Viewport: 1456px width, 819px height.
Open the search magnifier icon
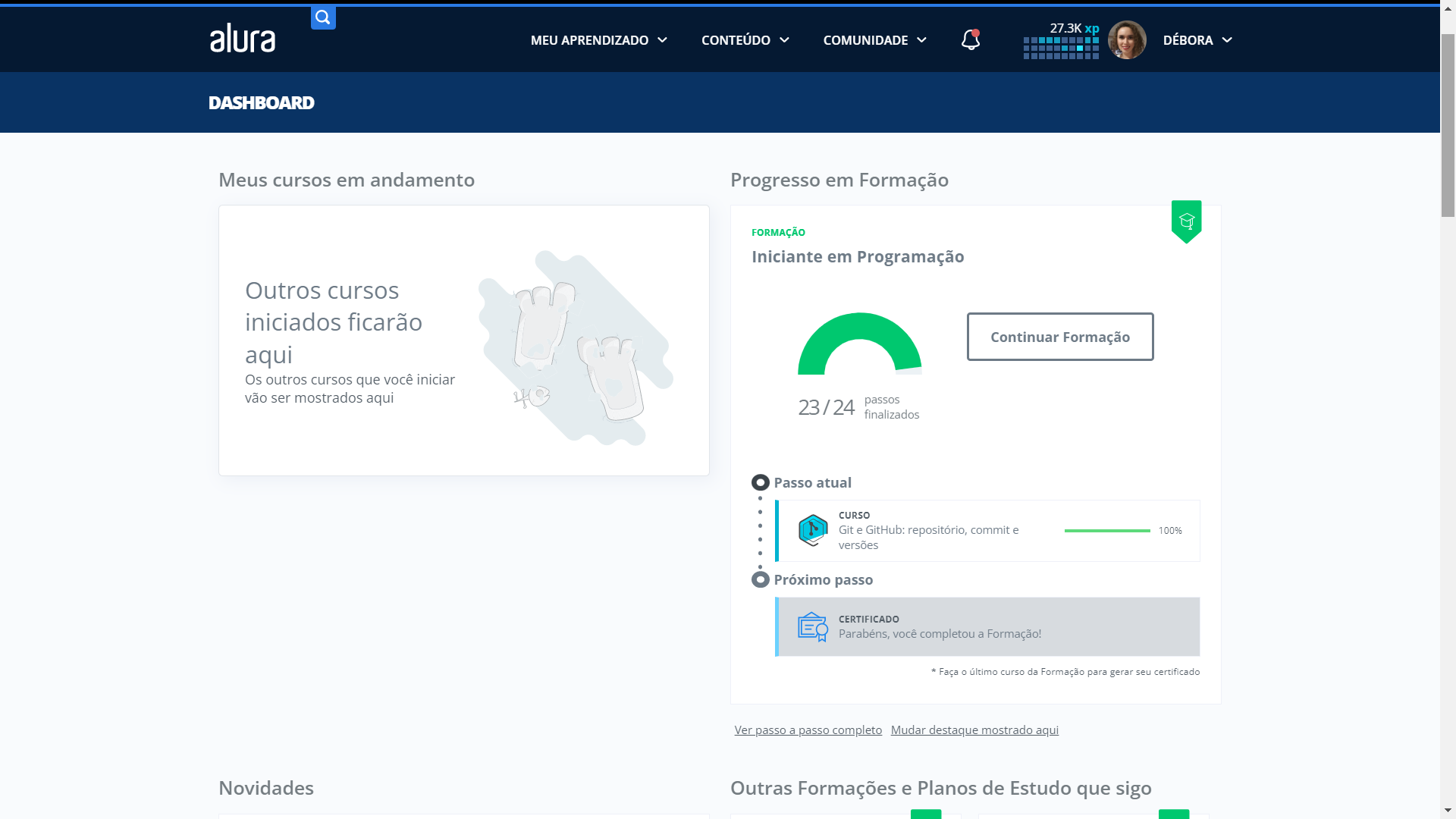pyautogui.click(x=323, y=17)
